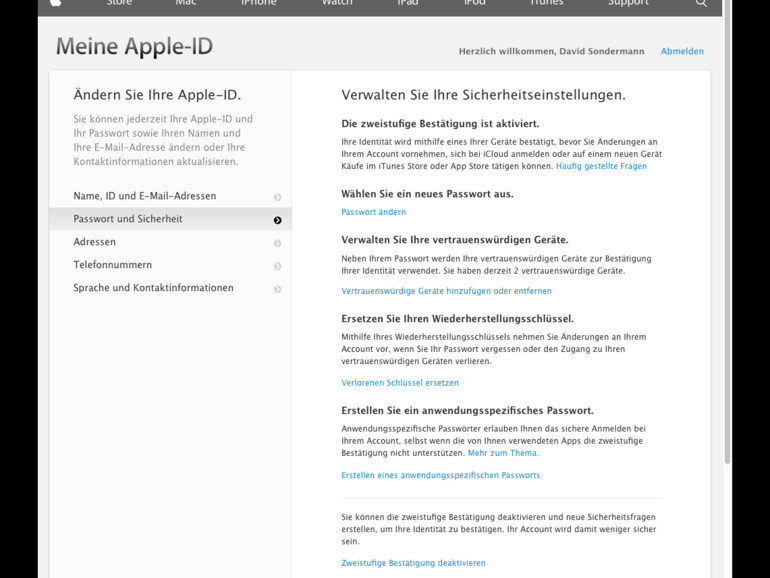Screen dimensions: 770x578
Task: Click Passwort ändern link
Action: click(x=374, y=212)
